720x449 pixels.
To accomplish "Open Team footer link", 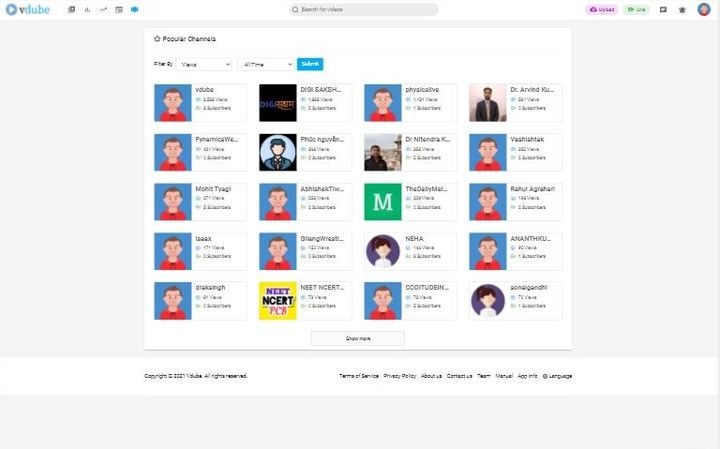I will pyautogui.click(x=484, y=376).
